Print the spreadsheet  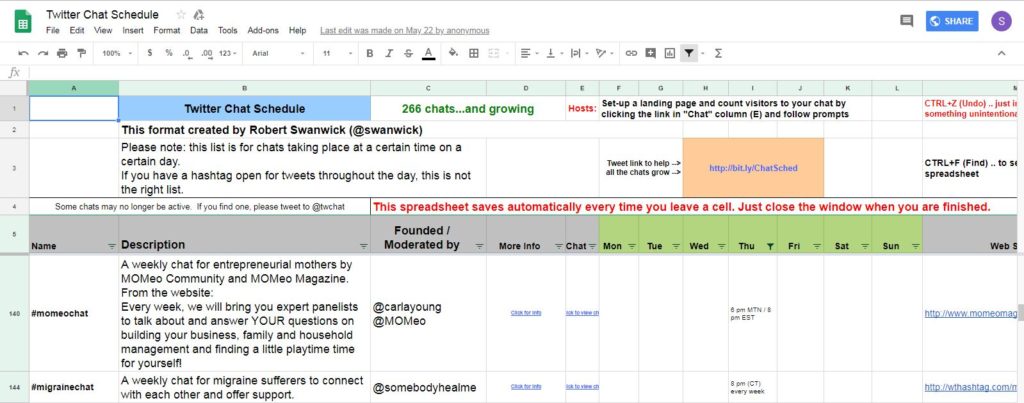click(62, 53)
